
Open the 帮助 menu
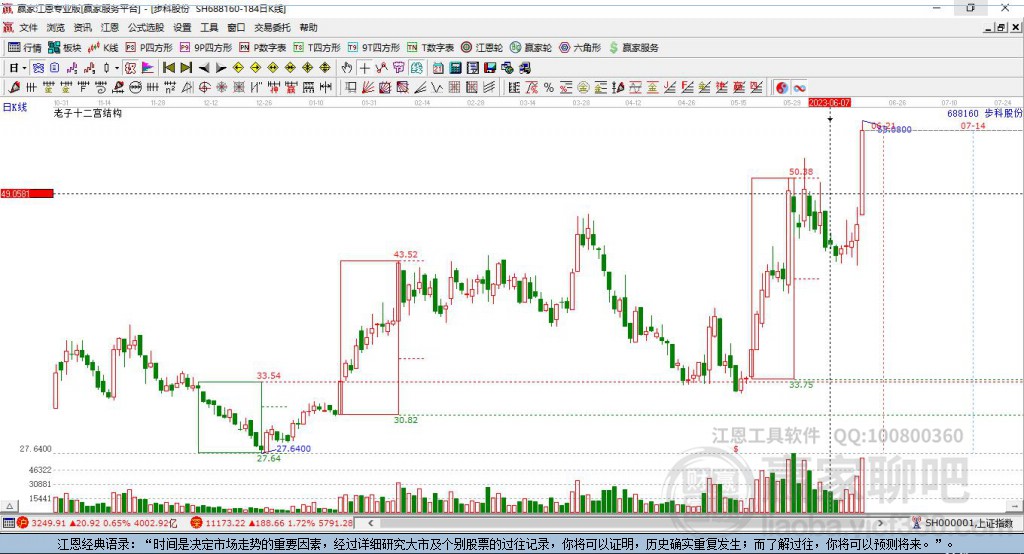pos(308,27)
